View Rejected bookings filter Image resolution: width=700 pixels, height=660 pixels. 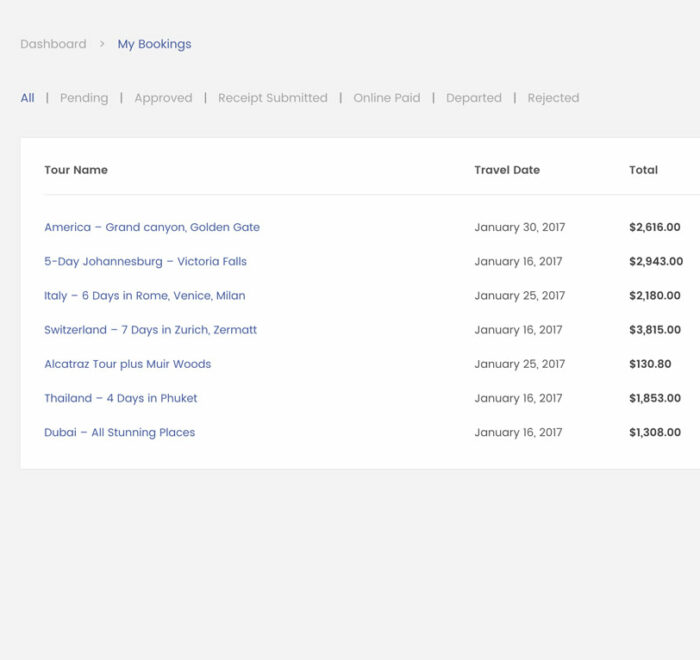(x=553, y=98)
